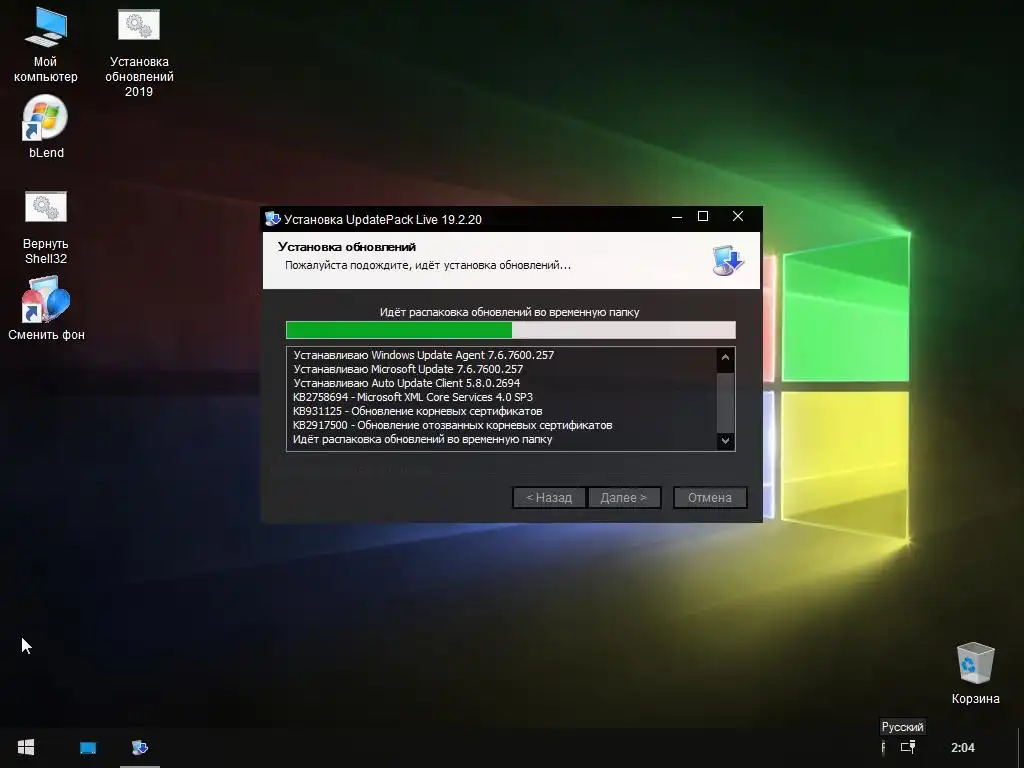The width and height of the screenshot is (1024, 768).
Task: Click the download icon in the dialog header
Action: tap(728, 261)
